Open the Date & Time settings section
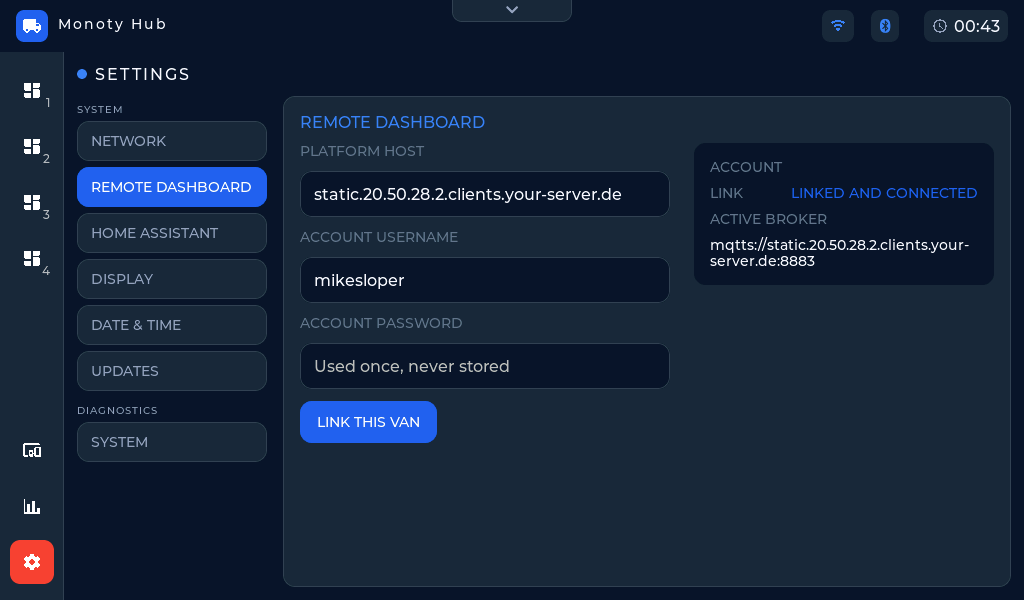 (172, 325)
